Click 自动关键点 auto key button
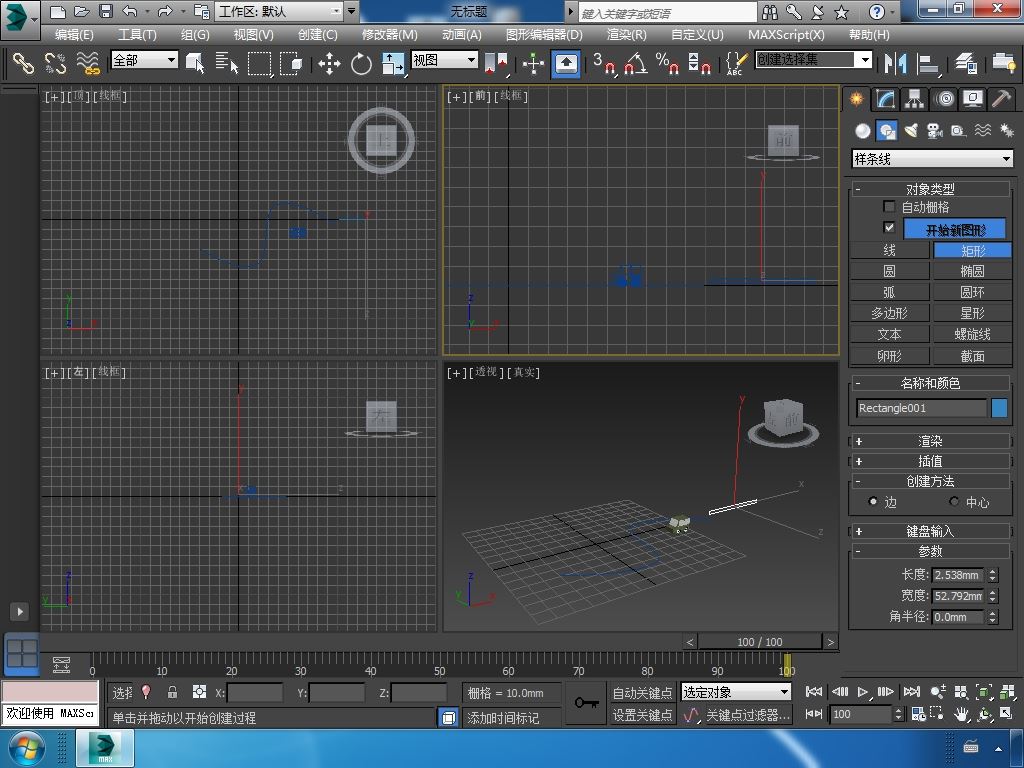Viewport: 1024px width, 768px height. tap(642, 693)
